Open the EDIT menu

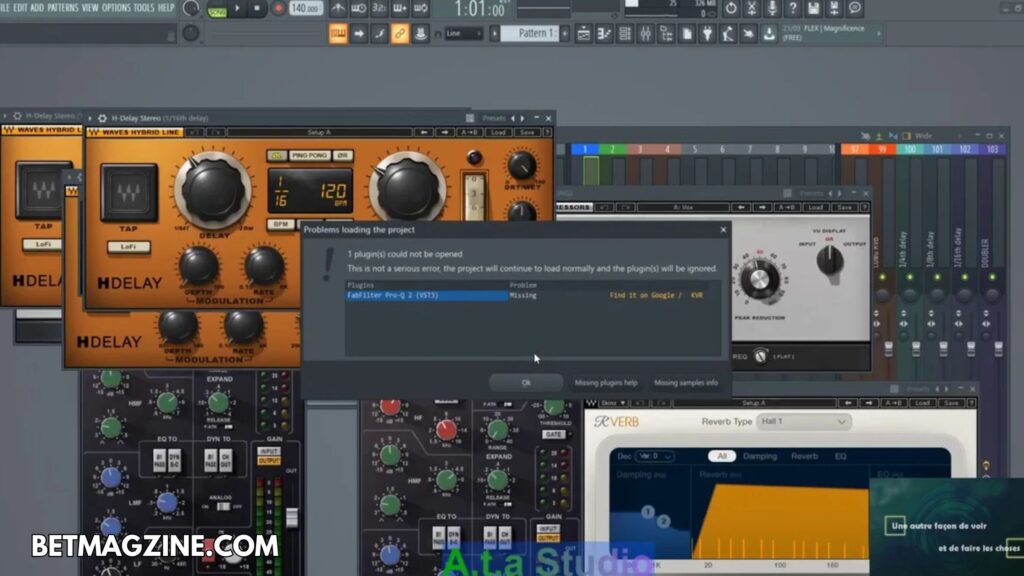(20, 8)
